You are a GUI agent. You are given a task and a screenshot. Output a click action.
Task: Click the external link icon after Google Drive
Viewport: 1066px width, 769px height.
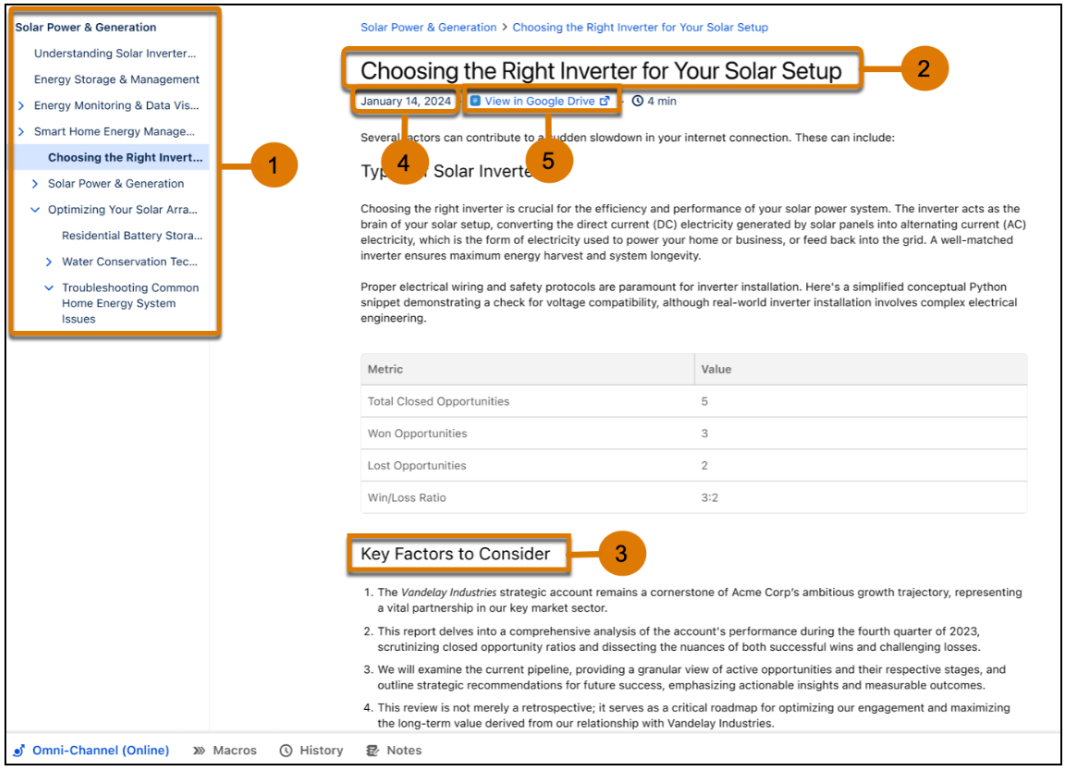click(x=604, y=101)
